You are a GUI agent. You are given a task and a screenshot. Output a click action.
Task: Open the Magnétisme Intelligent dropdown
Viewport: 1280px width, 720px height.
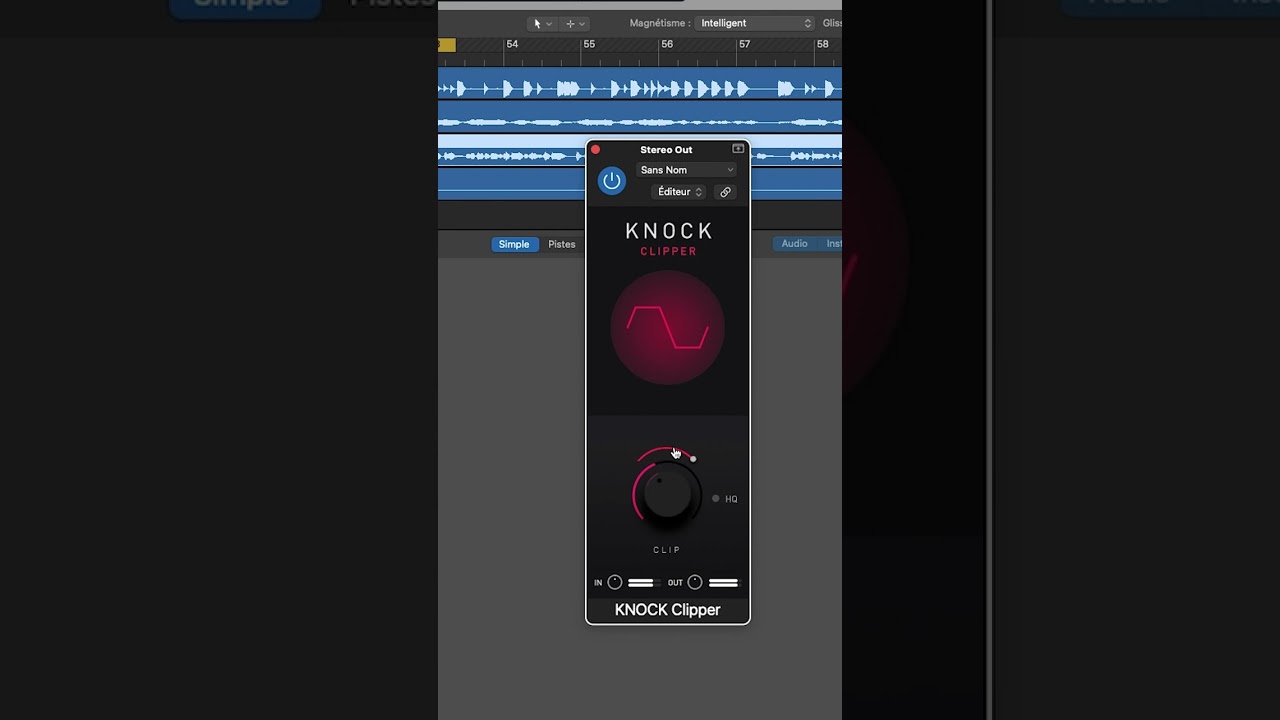pos(755,23)
